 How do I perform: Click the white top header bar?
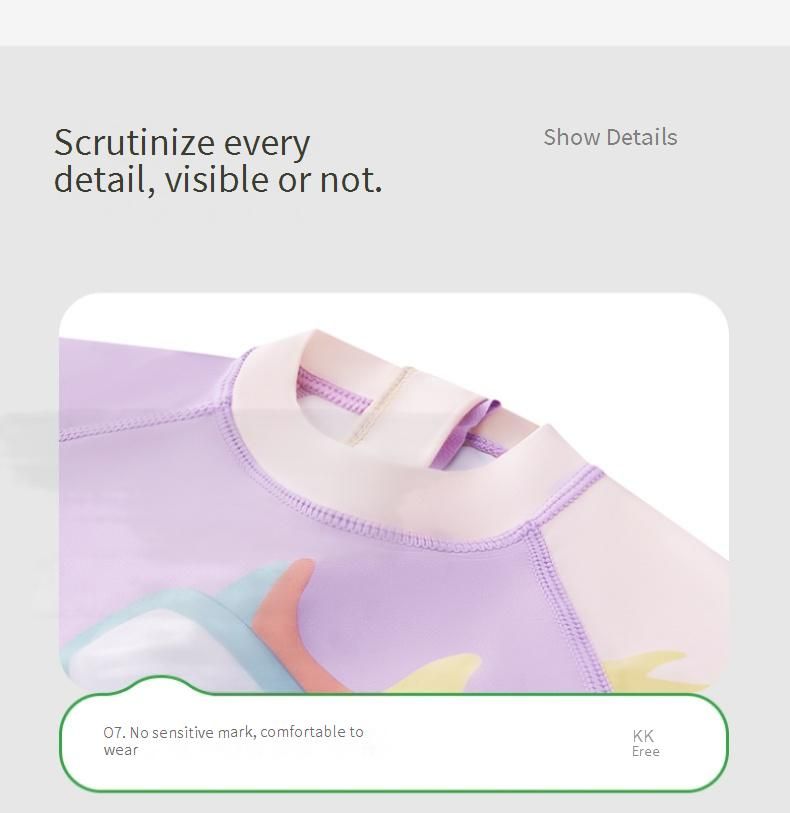point(395,23)
